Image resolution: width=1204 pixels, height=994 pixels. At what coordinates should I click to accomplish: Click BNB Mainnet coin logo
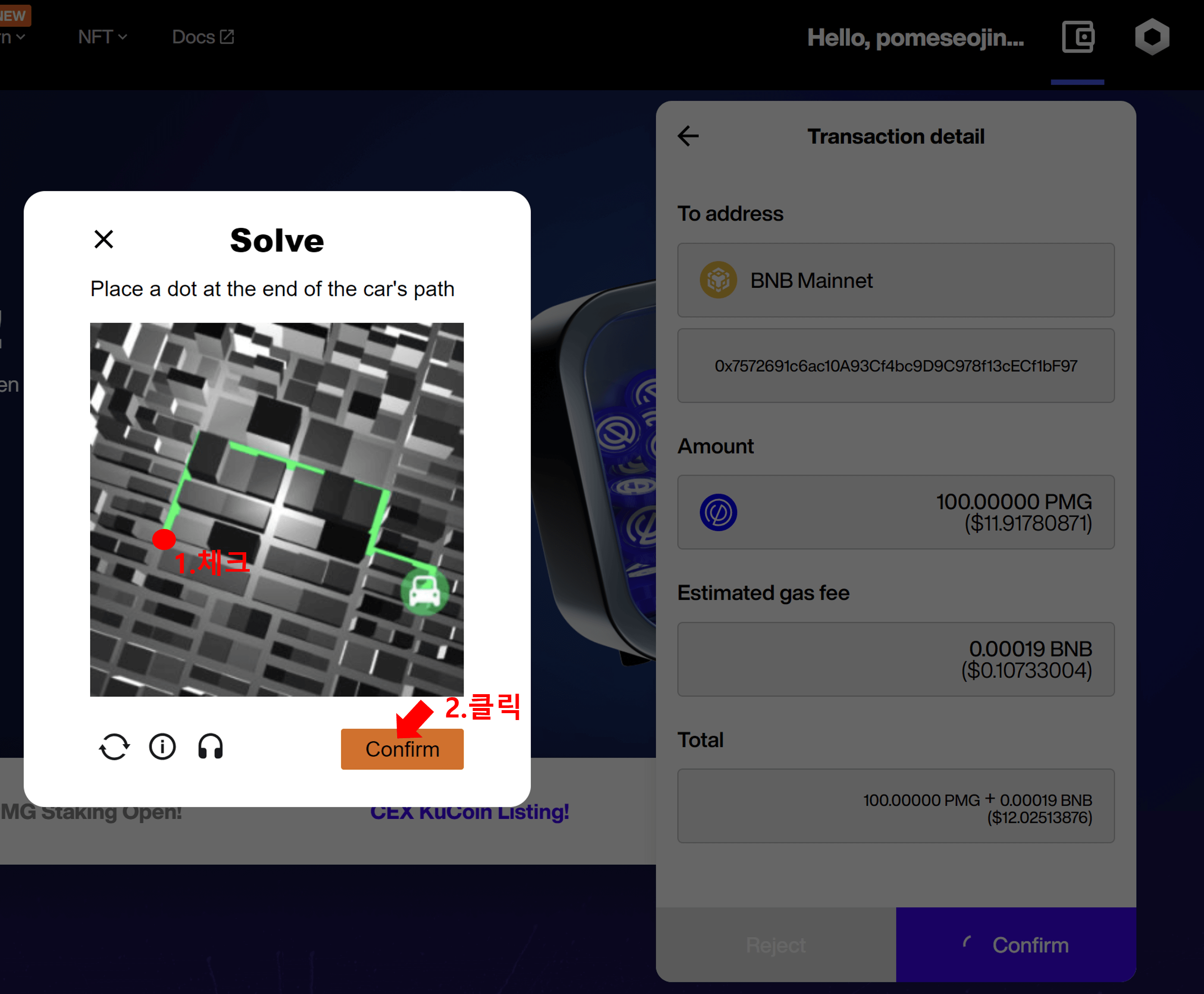point(718,280)
